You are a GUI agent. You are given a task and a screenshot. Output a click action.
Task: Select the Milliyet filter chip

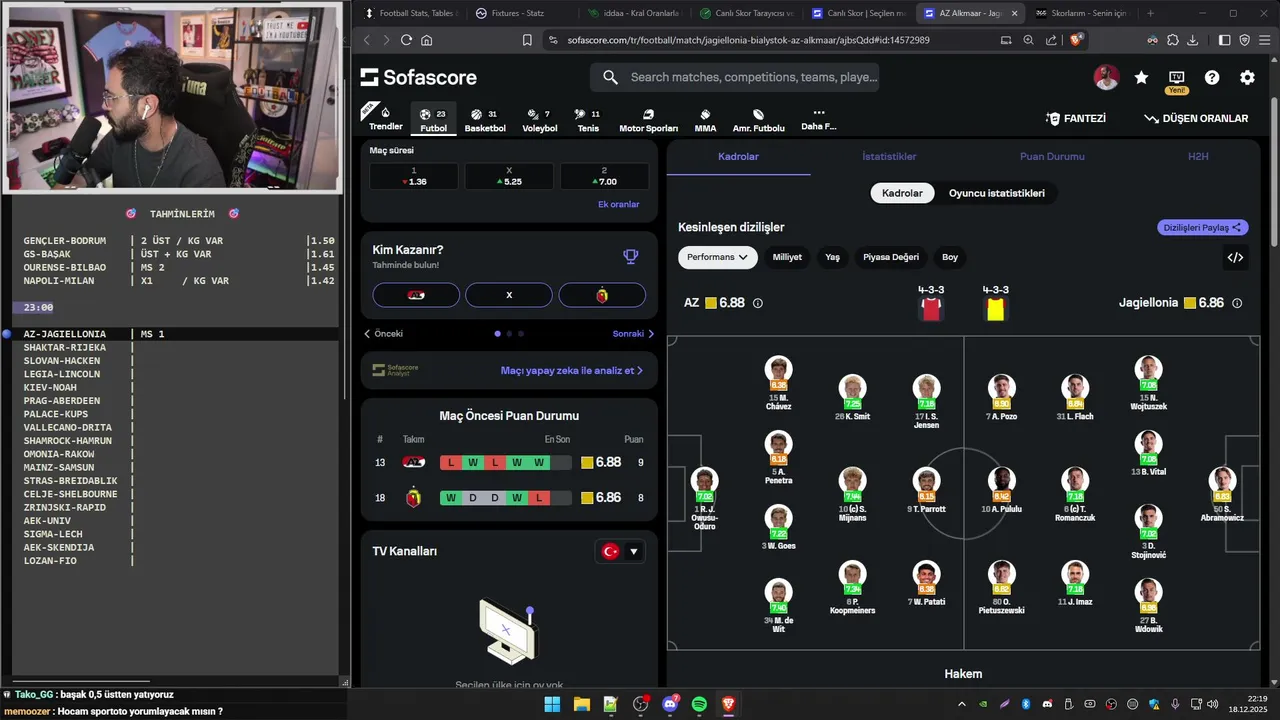787,257
